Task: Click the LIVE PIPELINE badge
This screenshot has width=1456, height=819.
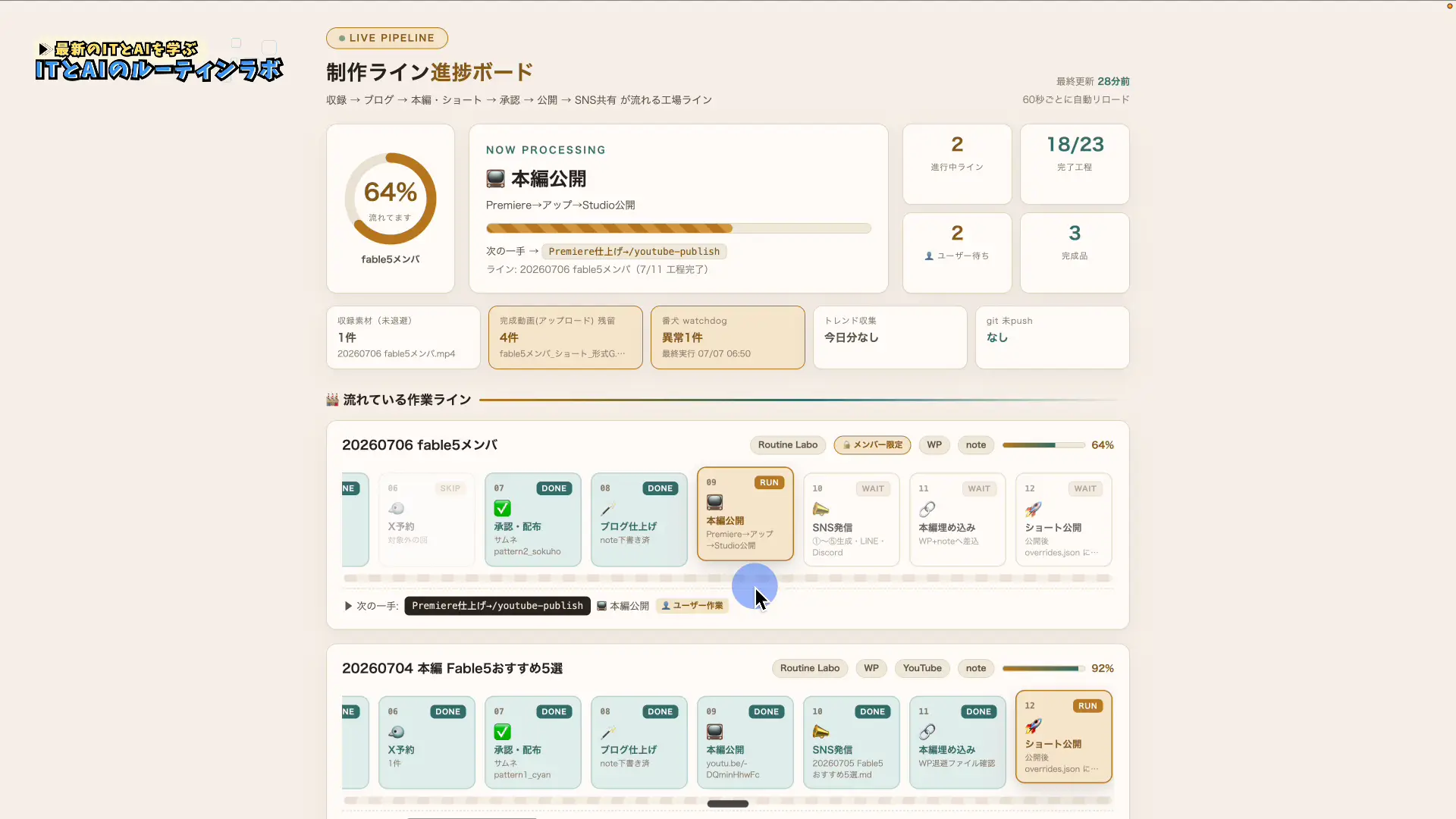Action: tap(387, 38)
